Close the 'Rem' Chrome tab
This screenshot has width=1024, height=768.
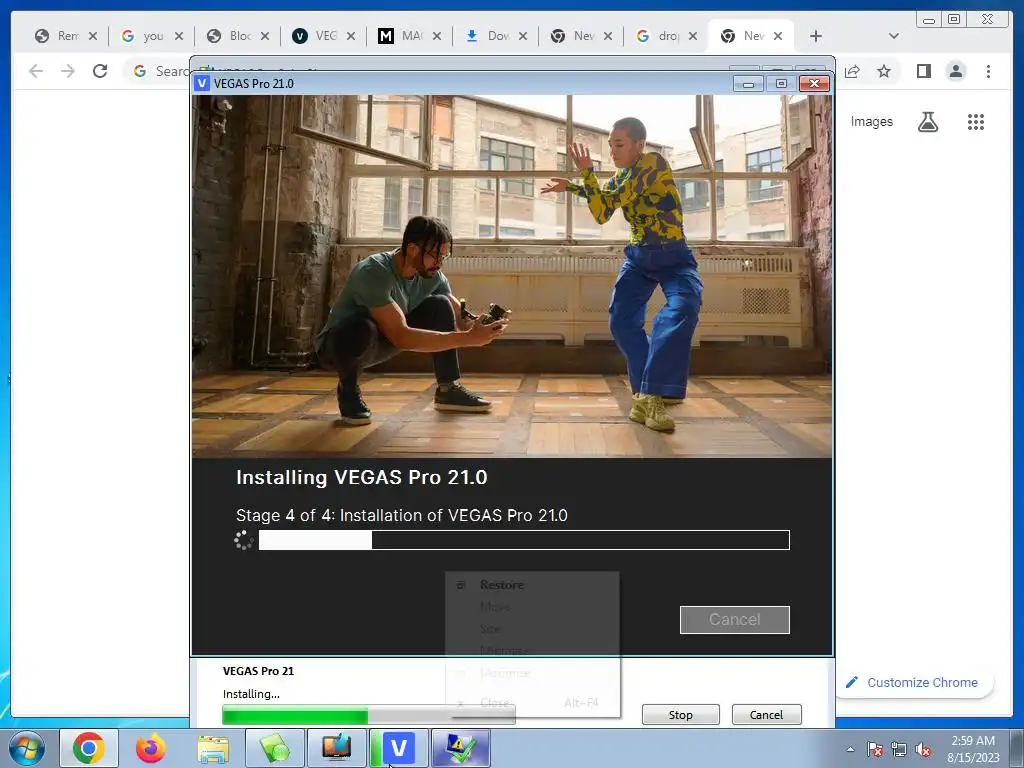[93, 36]
